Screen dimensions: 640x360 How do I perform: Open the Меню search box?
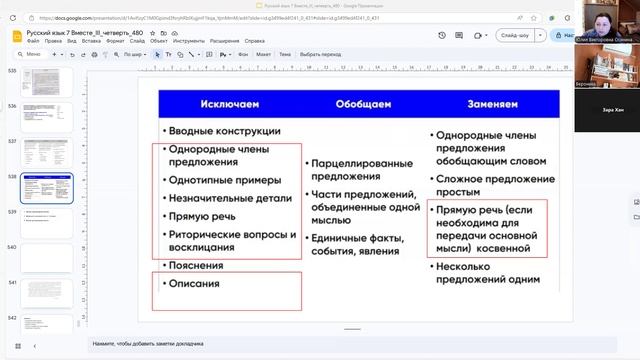tap(29, 54)
